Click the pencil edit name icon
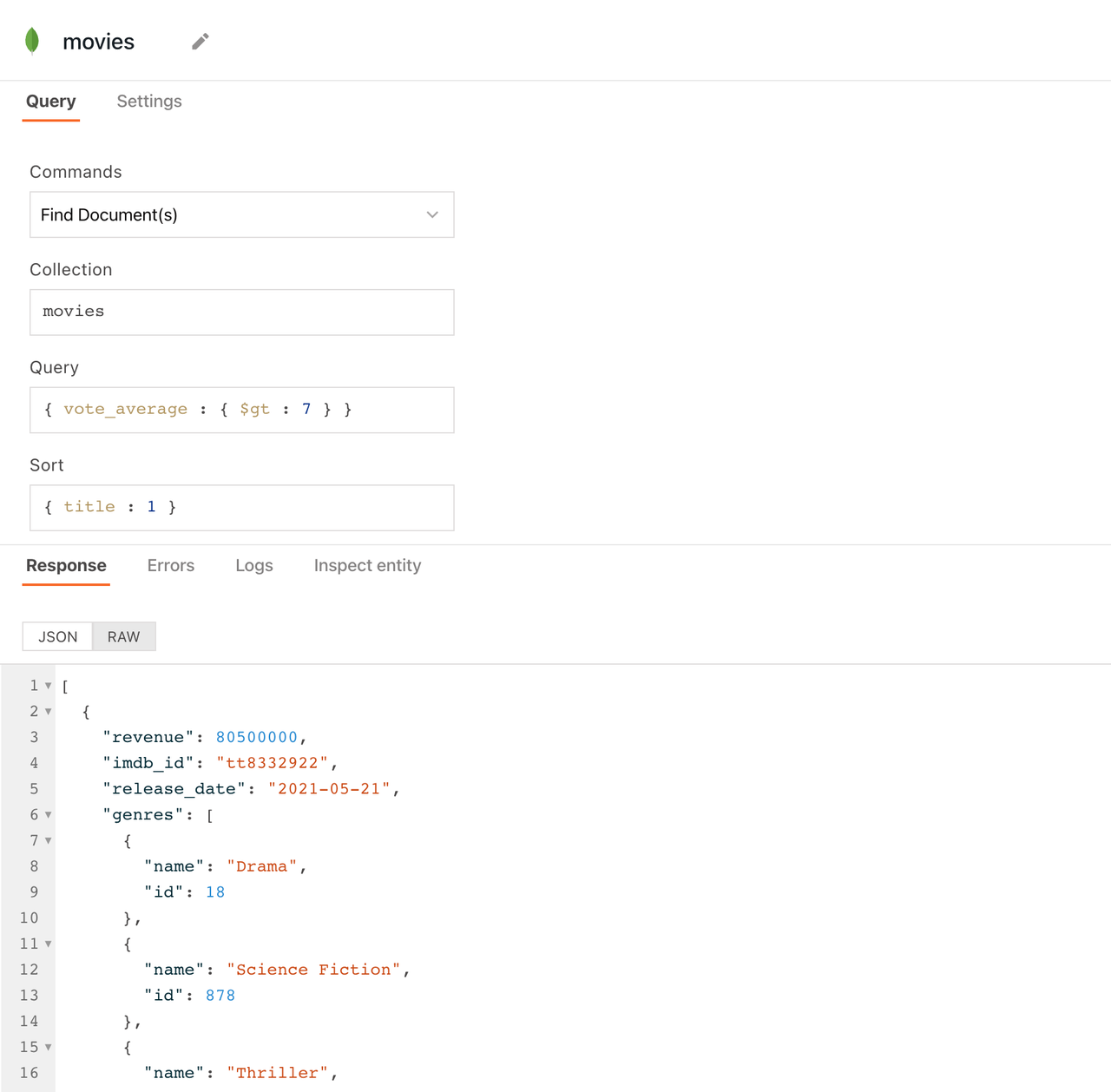Viewport: 1111px width, 1092px height. click(201, 42)
